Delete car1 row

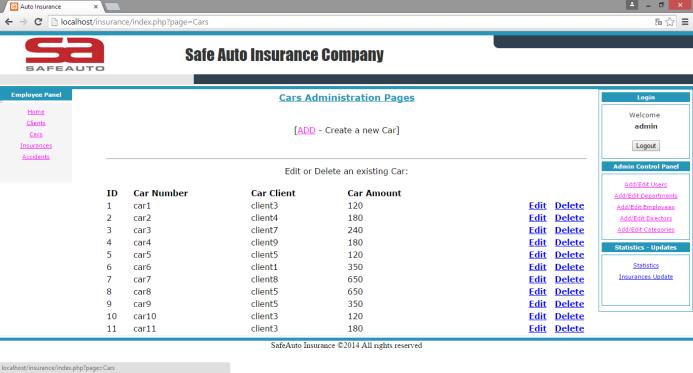point(569,206)
